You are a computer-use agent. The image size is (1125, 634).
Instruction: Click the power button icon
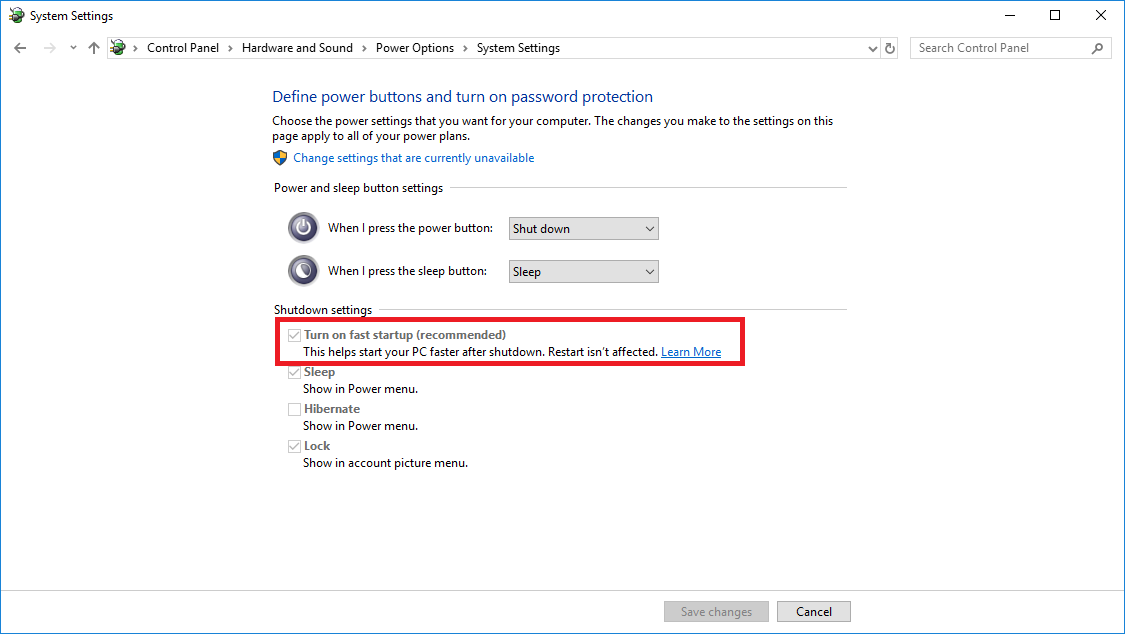point(303,228)
